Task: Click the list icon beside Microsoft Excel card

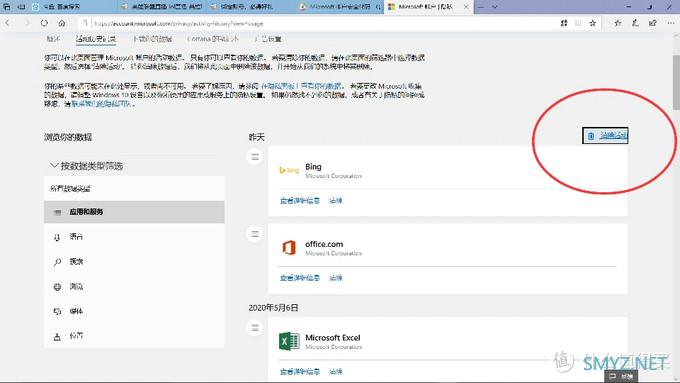Action: click(x=255, y=327)
